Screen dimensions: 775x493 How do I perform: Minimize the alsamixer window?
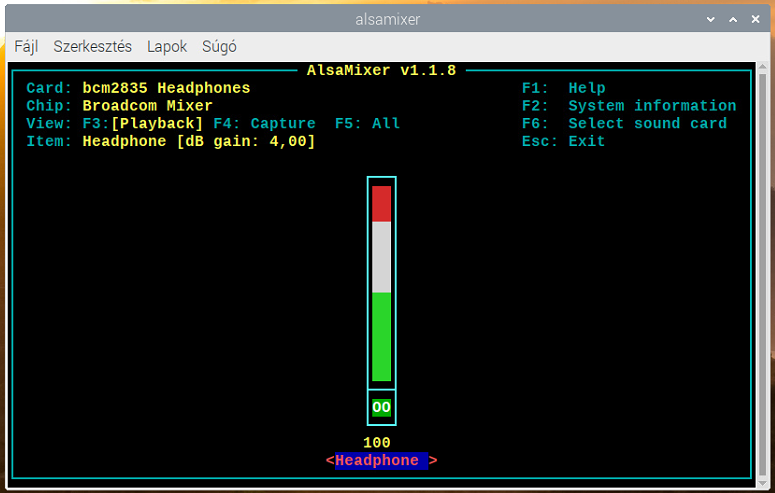[711, 19]
